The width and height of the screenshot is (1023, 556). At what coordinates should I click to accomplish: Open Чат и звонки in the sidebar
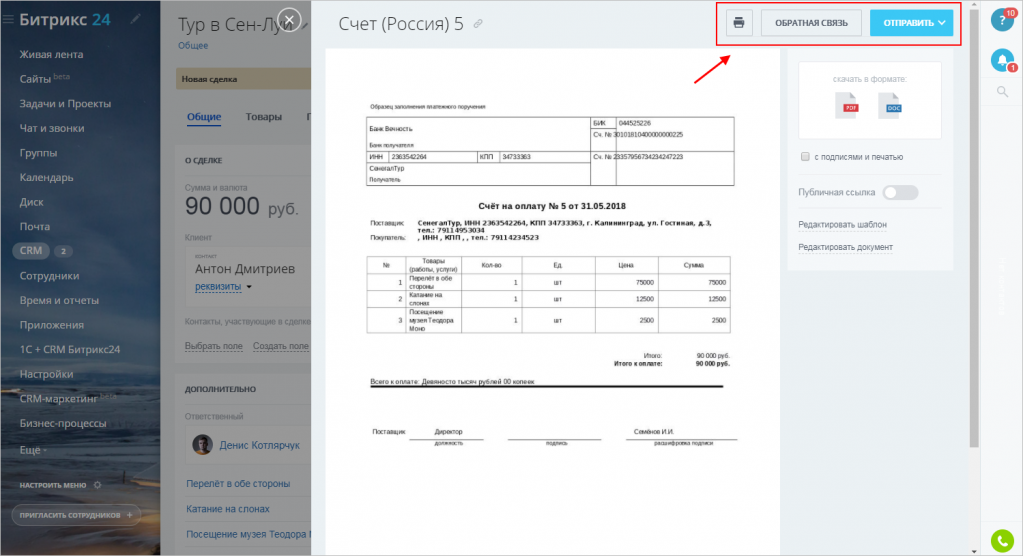[x=52, y=129]
